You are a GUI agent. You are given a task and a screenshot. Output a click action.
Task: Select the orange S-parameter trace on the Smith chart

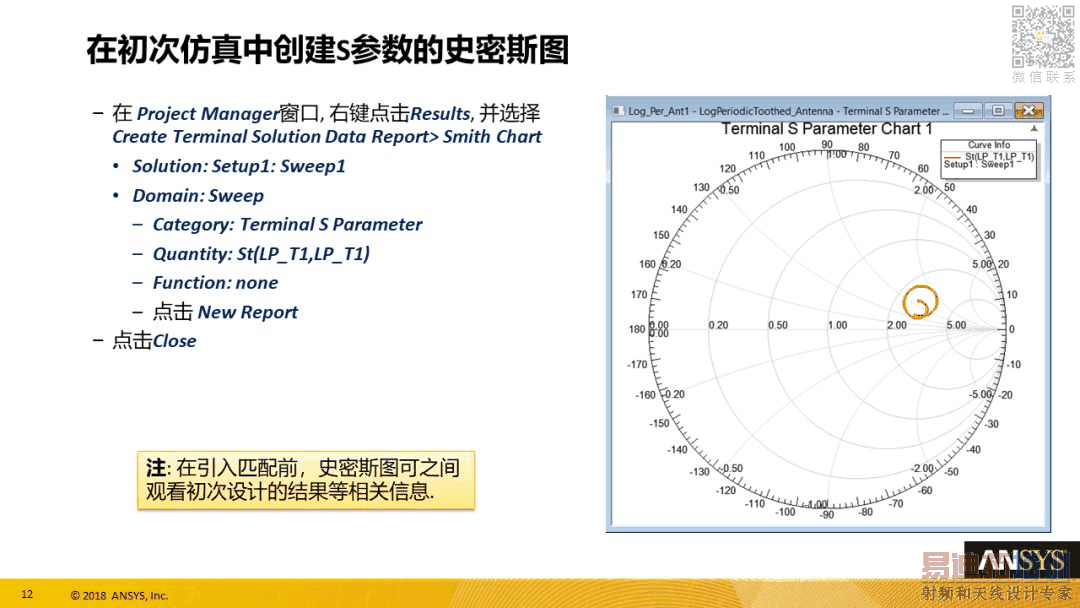pos(921,302)
